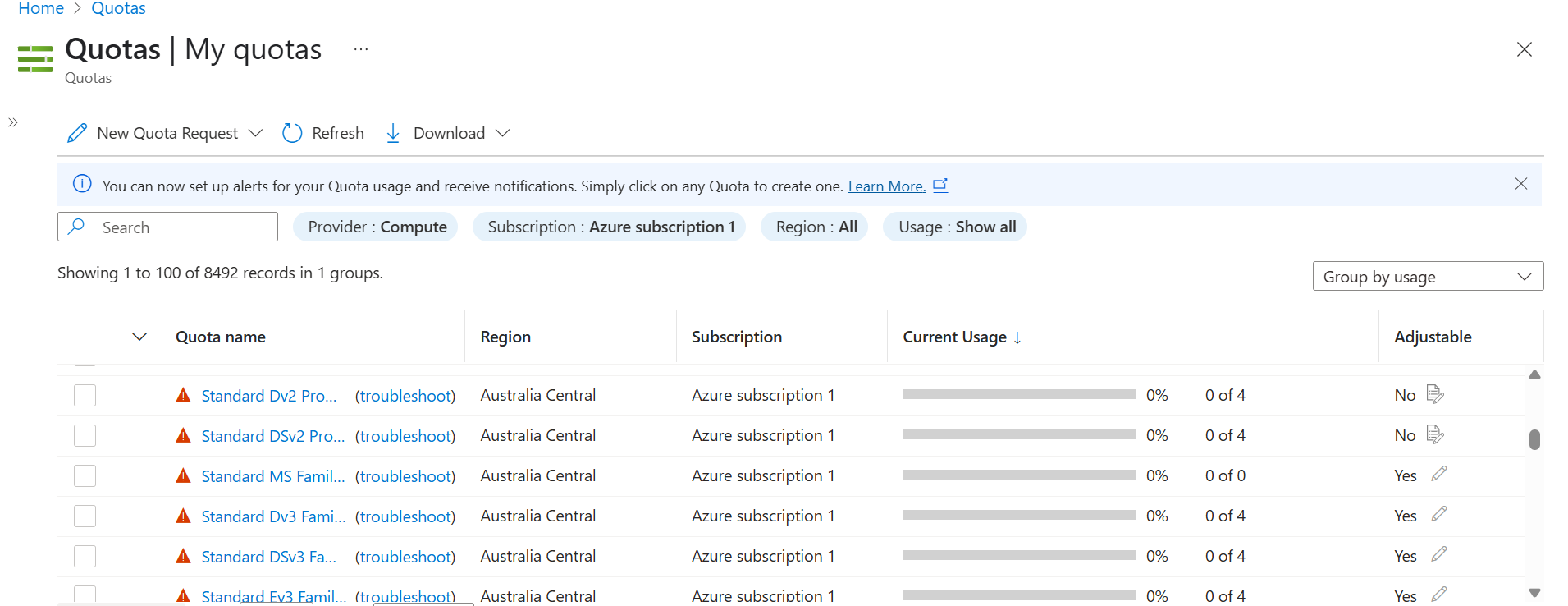
Task: Click the Download label
Action: pyautogui.click(x=449, y=133)
